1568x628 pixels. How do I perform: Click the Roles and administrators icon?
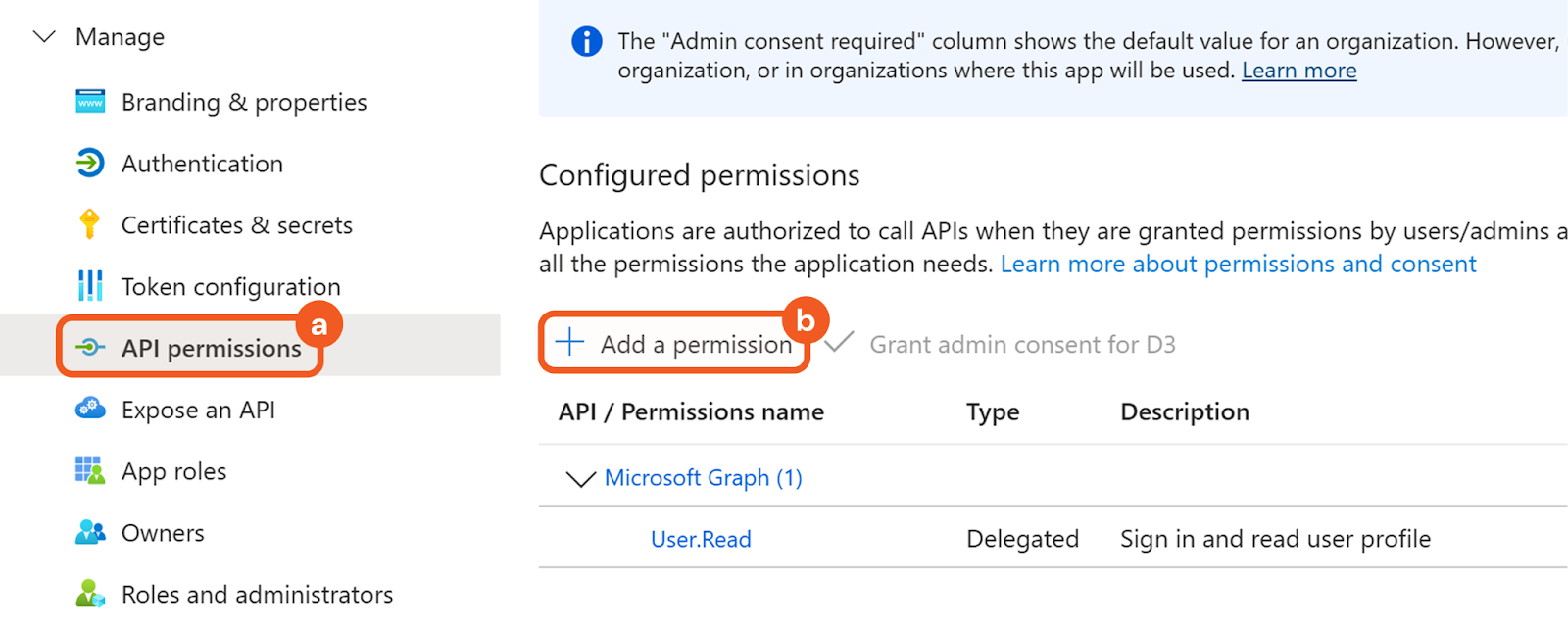point(90,594)
